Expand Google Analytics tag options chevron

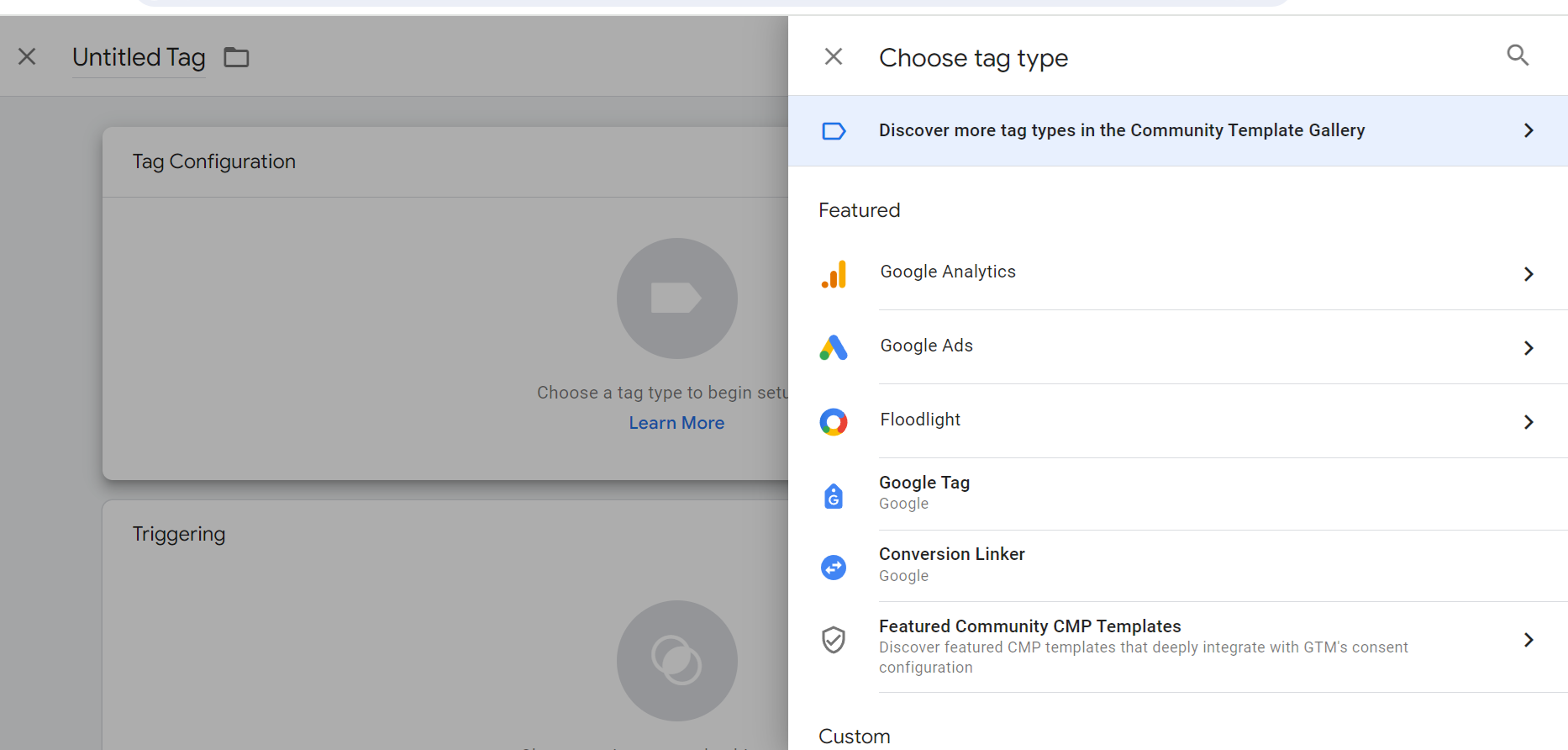[x=1529, y=274]
